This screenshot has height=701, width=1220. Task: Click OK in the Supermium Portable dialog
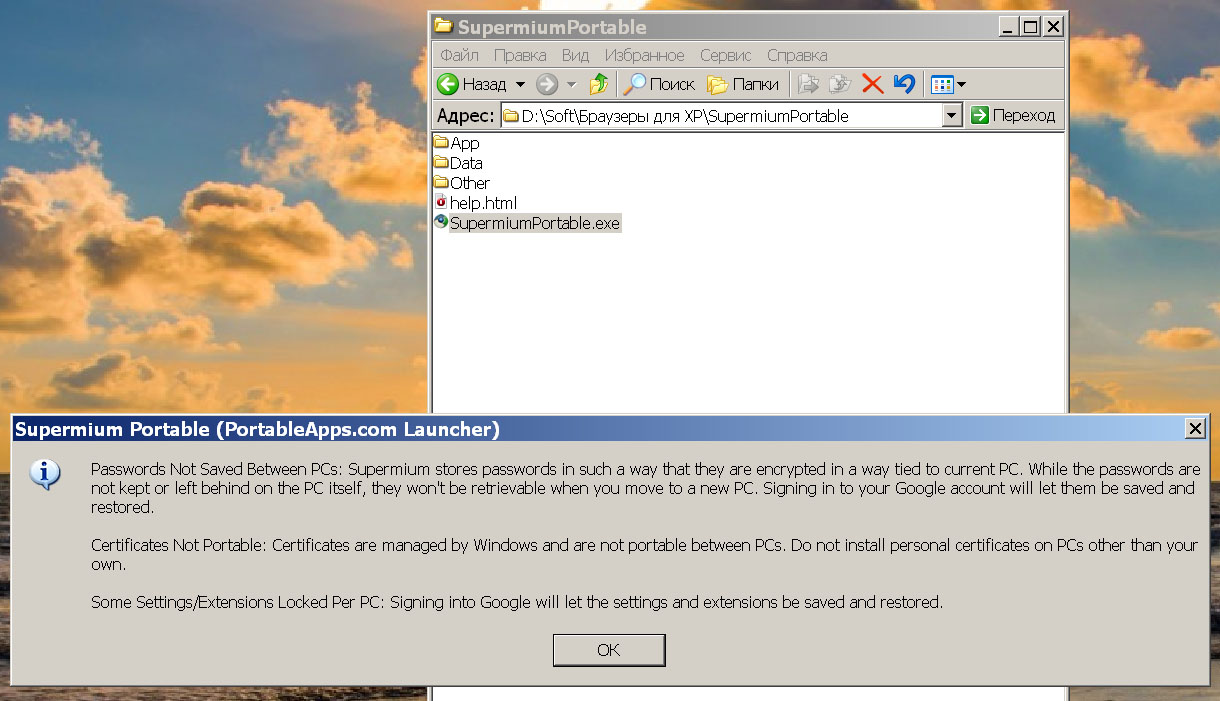tap(609, 650)
